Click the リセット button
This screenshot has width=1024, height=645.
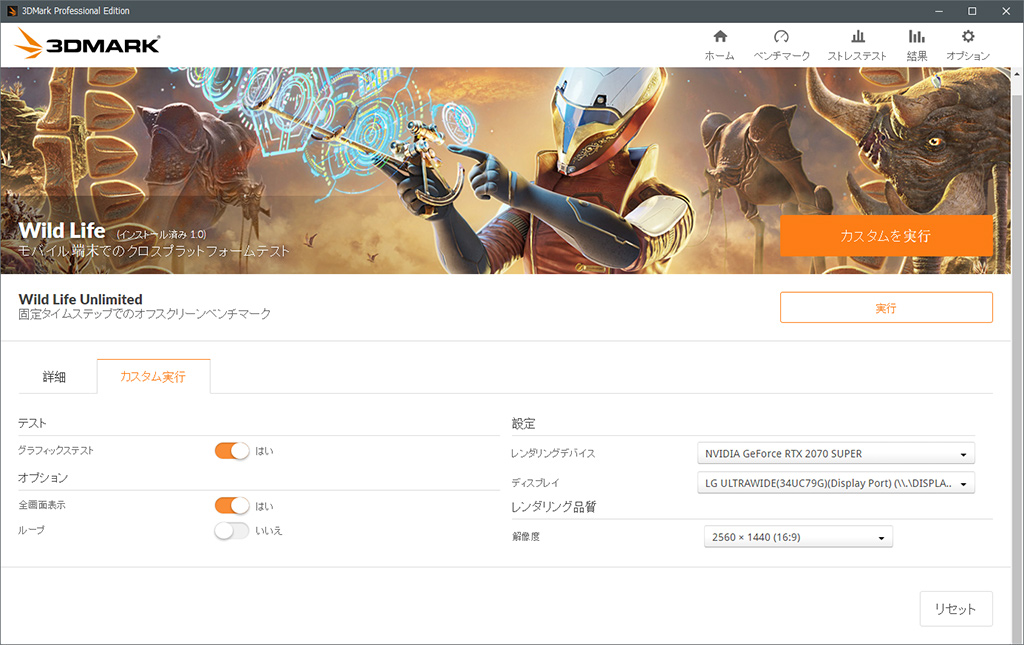pos(956,609)
